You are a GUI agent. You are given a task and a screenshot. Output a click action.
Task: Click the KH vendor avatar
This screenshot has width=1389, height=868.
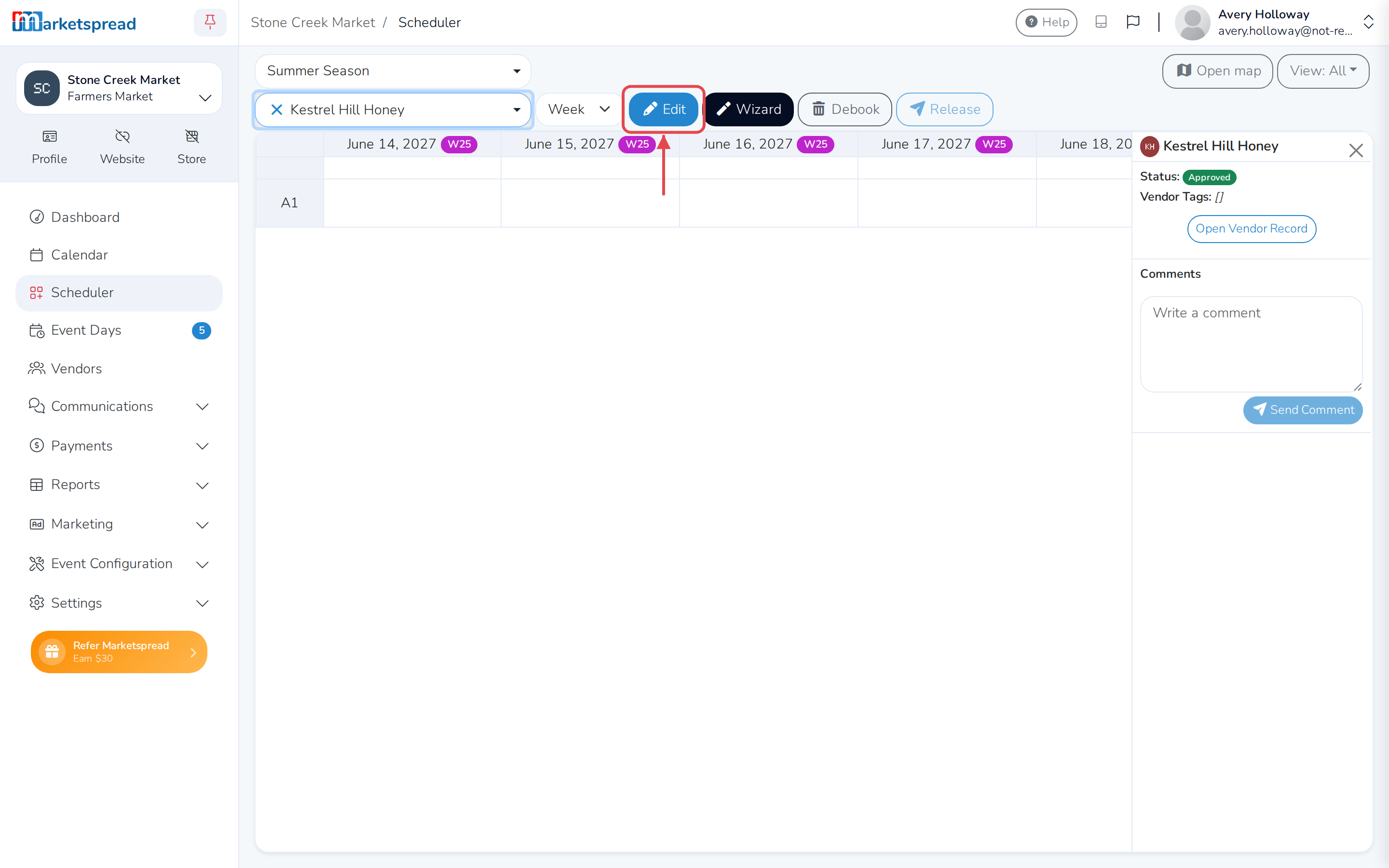pyautogui.click(x=1149, y=147)
